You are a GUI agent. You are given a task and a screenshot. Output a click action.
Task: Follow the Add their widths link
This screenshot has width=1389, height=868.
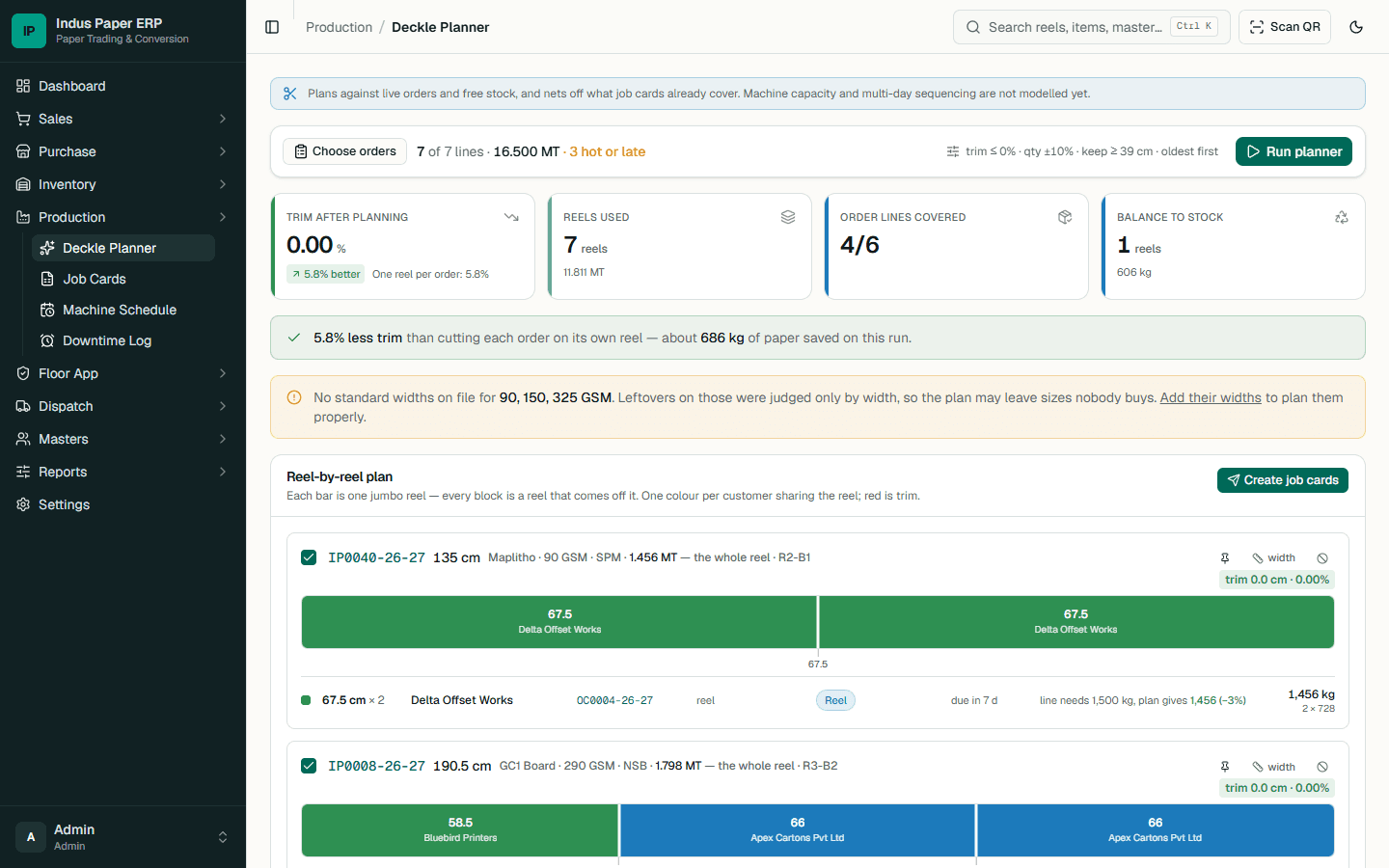(1211, 397)
